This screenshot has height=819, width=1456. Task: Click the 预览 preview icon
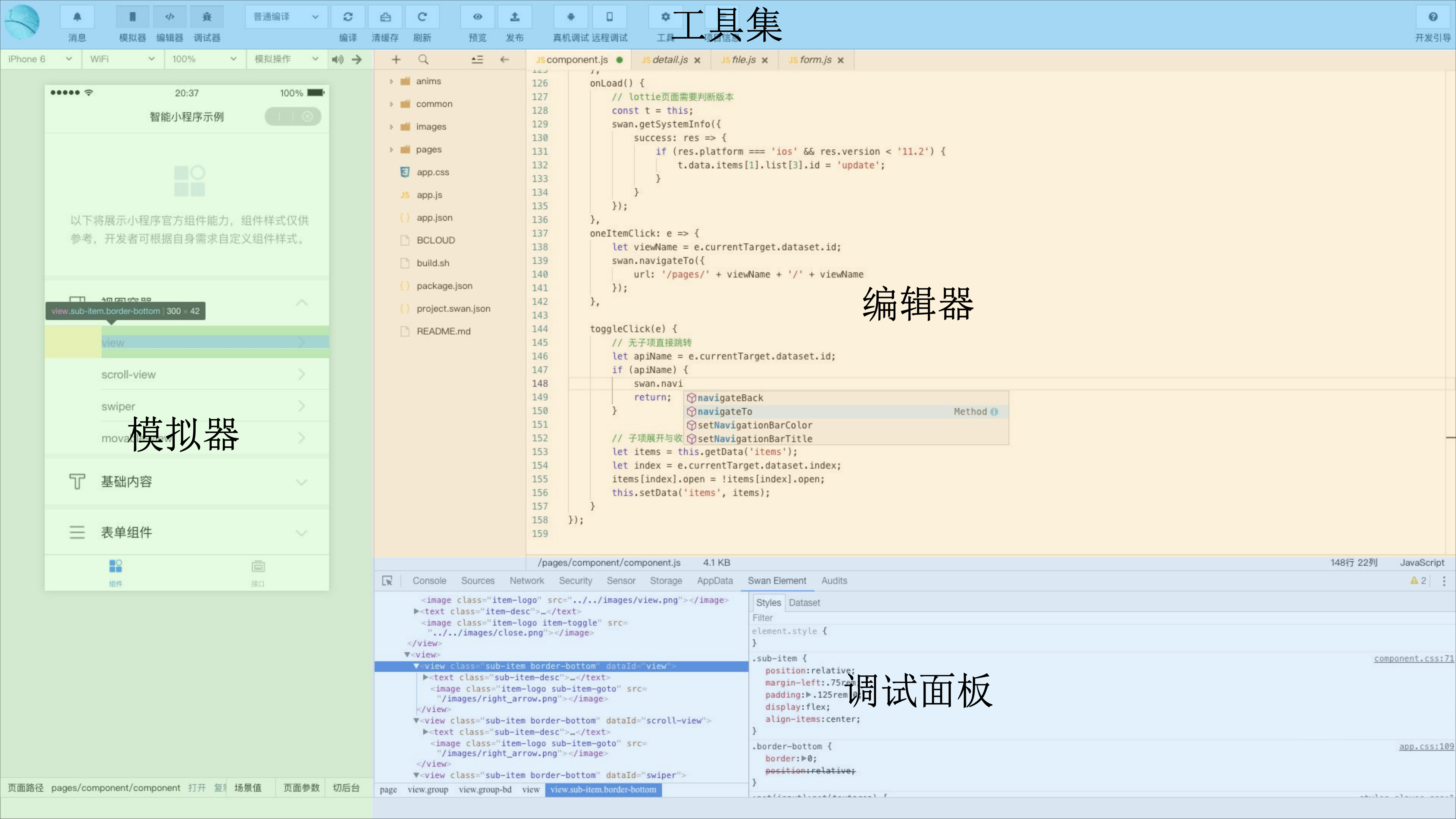point(478,17)
